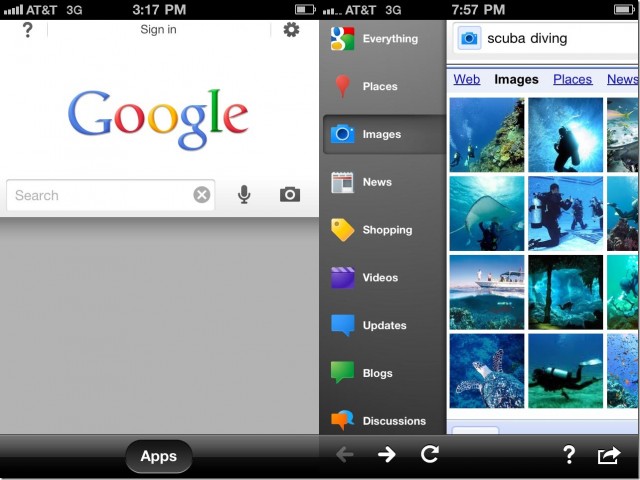640x480 pixels.
Task: Select Videos in sidebar
Action: (382, 278)
